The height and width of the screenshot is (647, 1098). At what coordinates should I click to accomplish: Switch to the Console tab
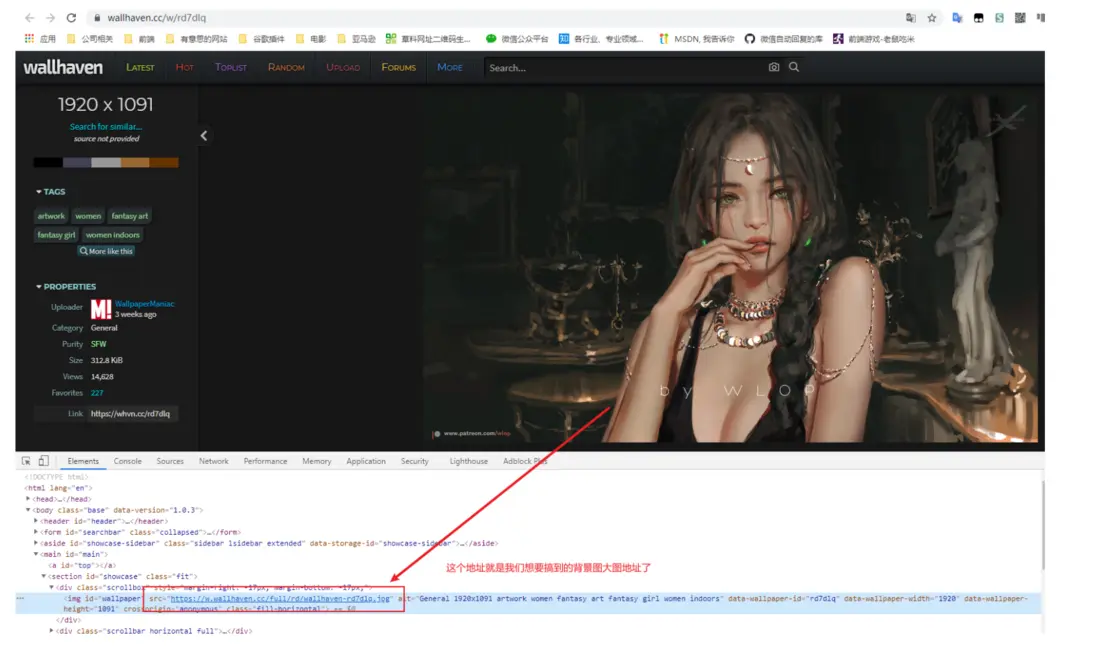(x=127, y=461)
